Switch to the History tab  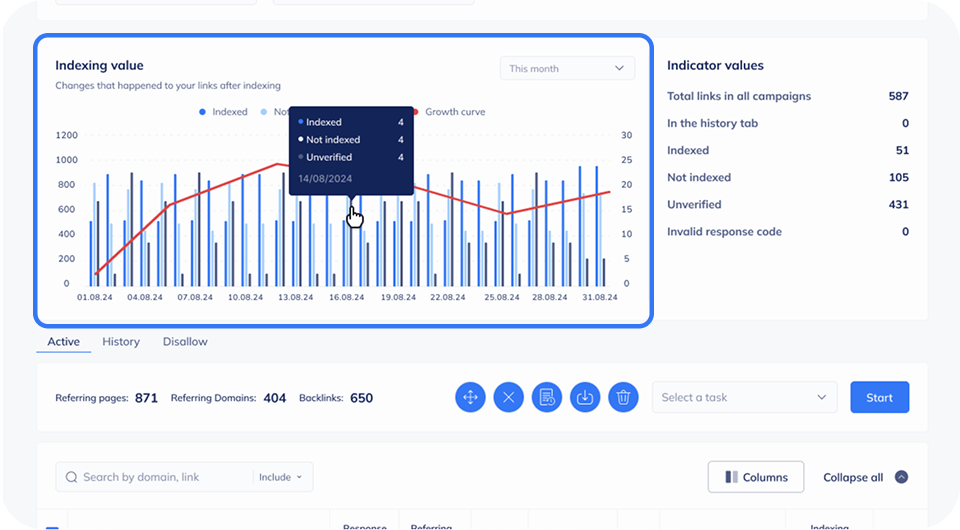point(121,342)
